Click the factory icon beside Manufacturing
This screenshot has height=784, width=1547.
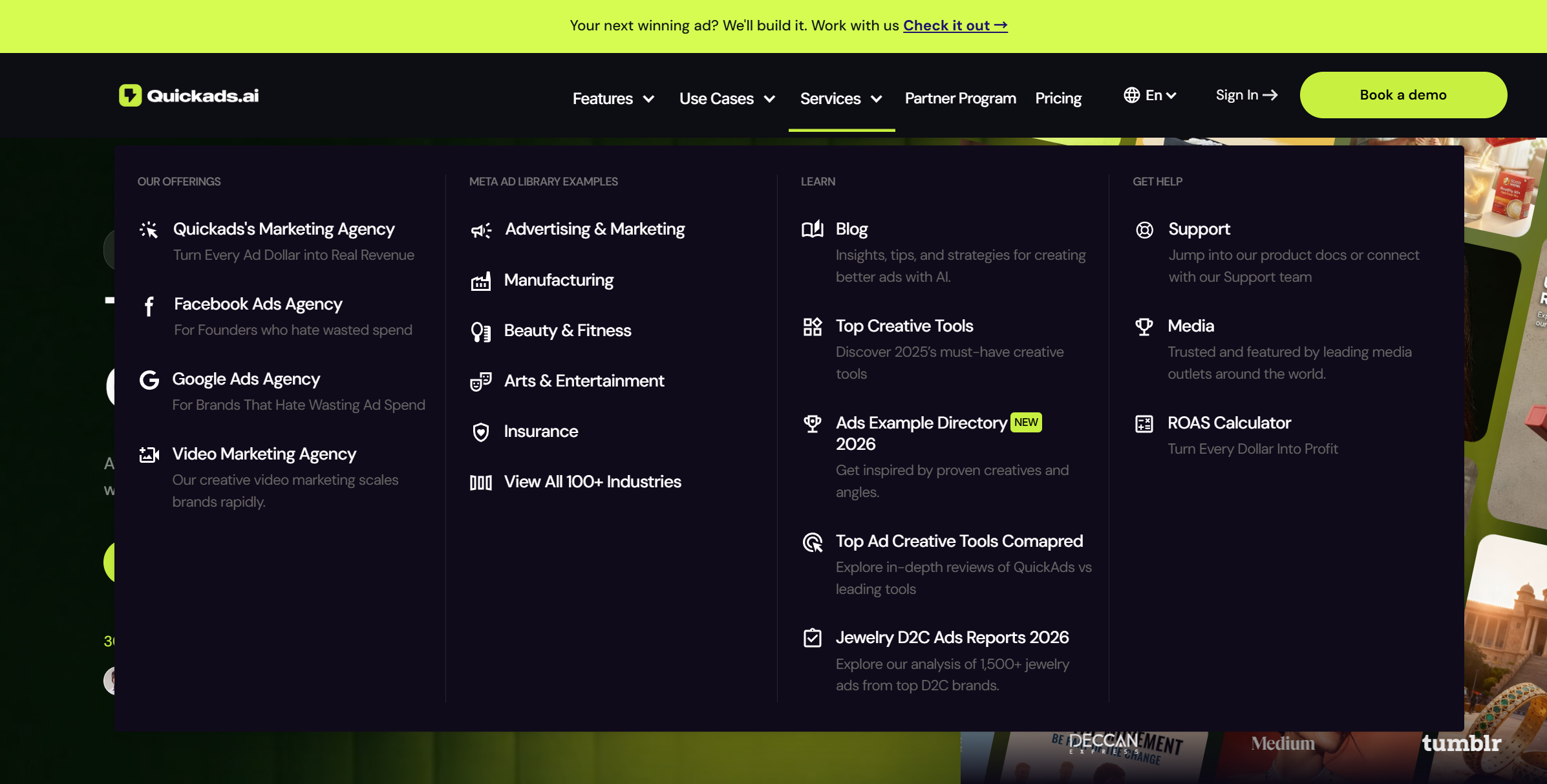[480, 281]
